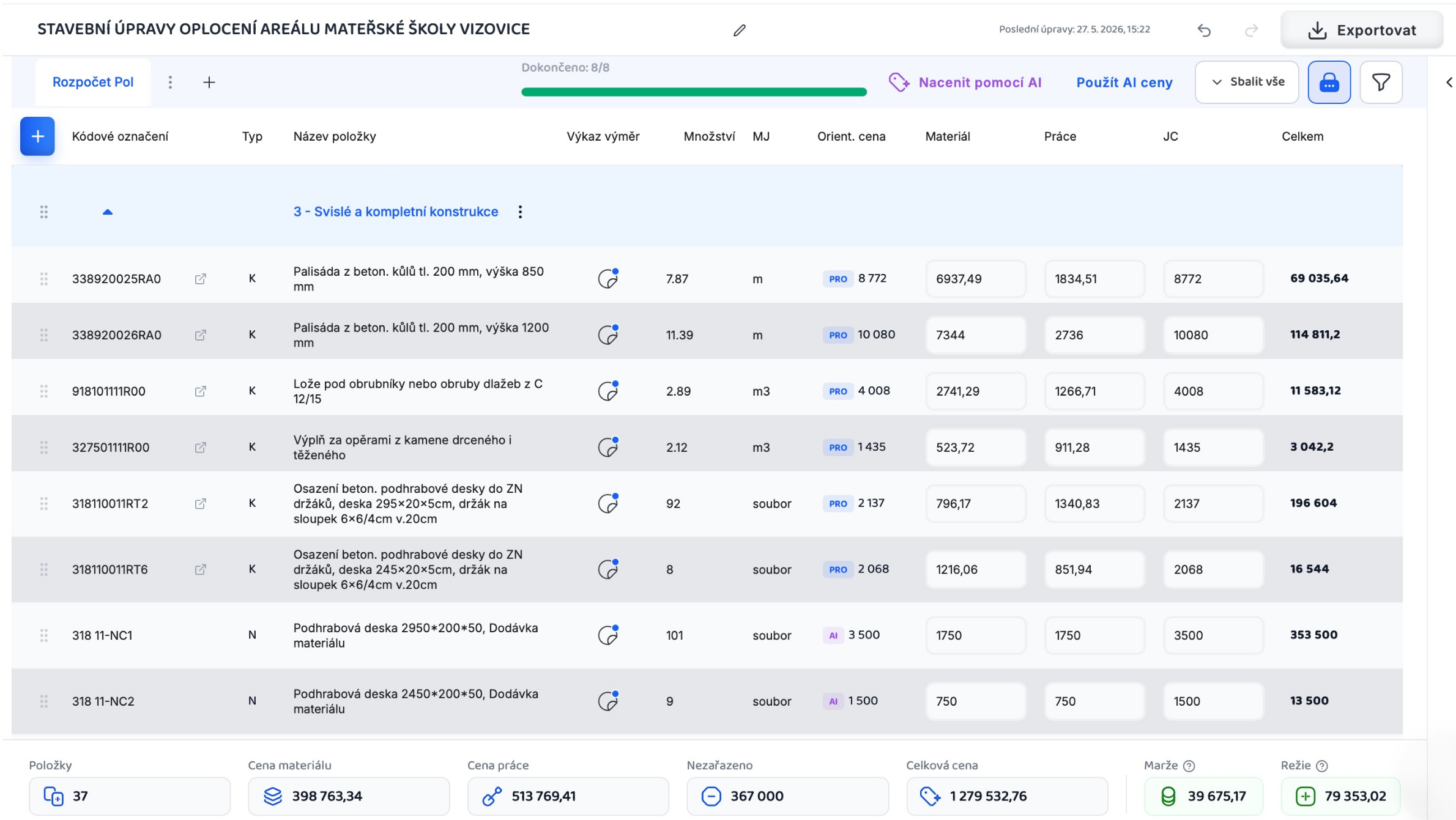Click the Dokončeno progress bar
Viewport: 1456px width, 820px height.
(694, 92)
